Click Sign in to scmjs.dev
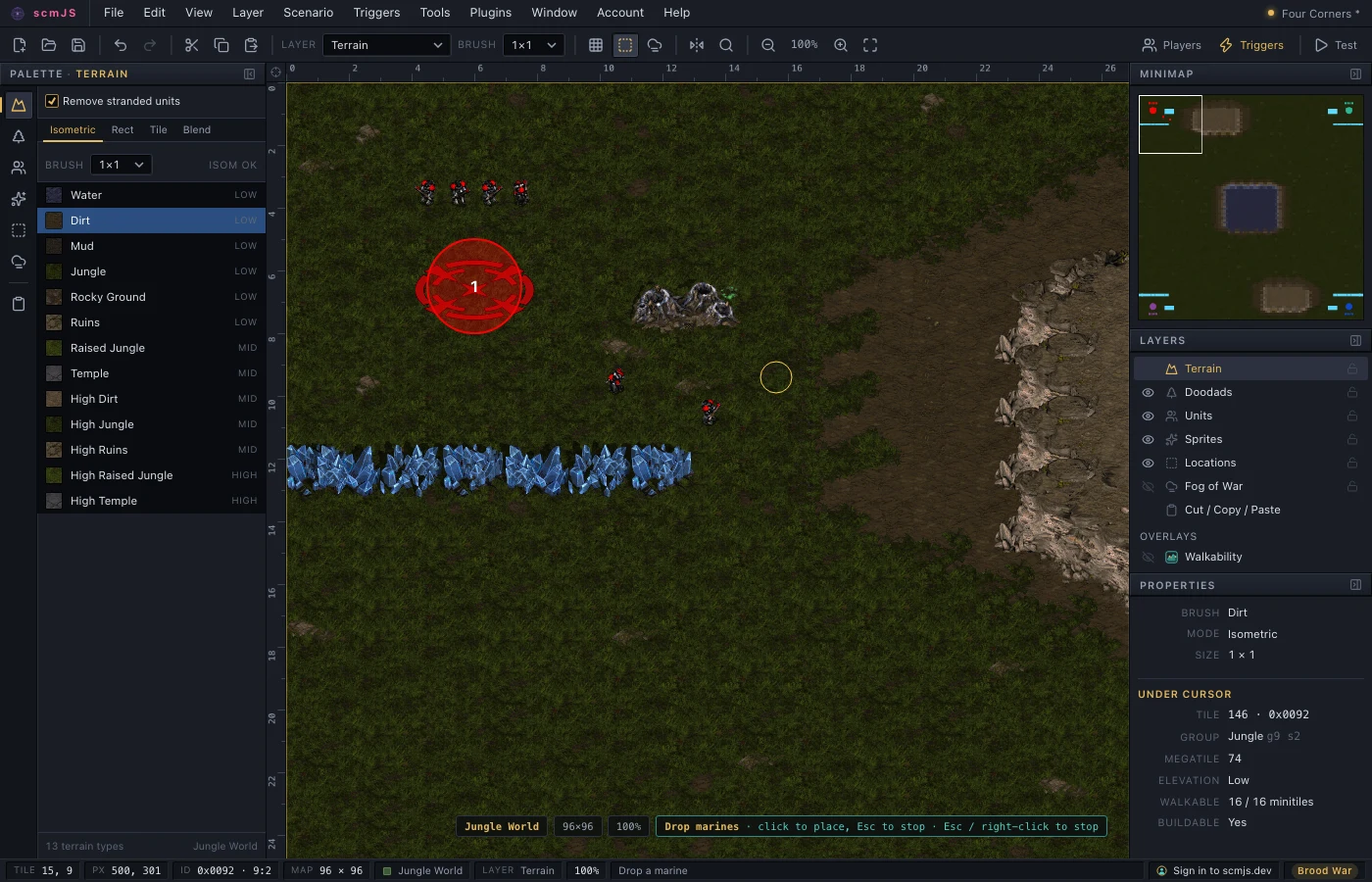The image size is (1372, 882). (x=1213, y=870)
